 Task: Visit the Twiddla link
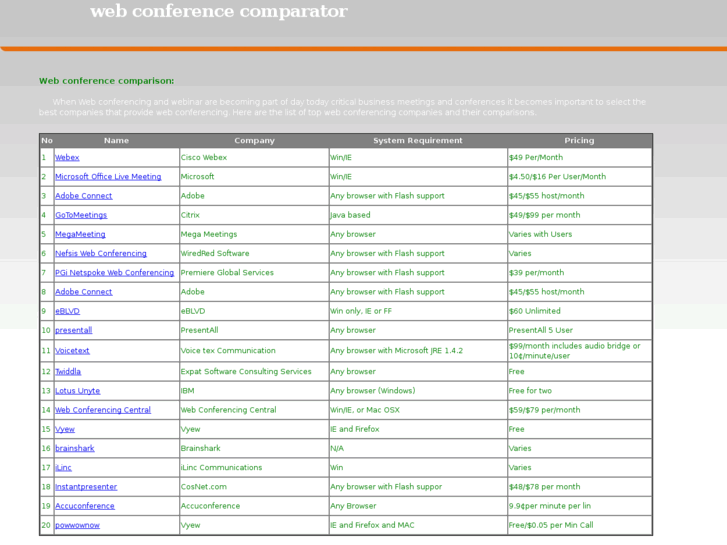point(68,372)
